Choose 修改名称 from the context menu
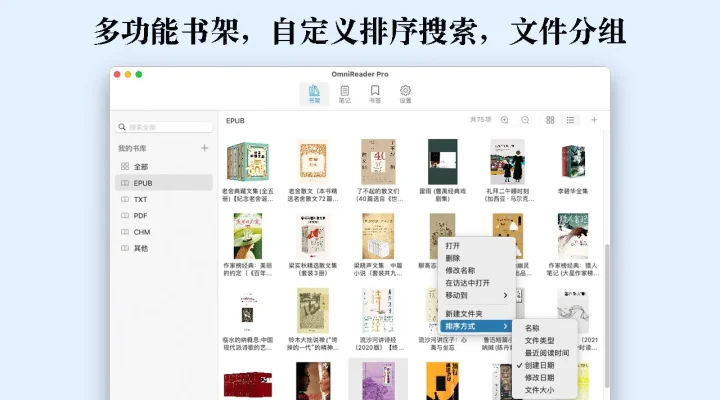This screenshot has width=720, height=400. 475,270
